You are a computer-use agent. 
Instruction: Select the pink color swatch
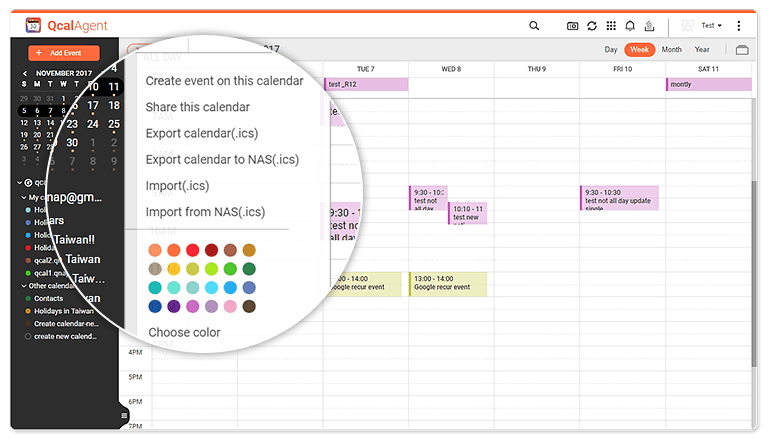[x=230, y=307]
